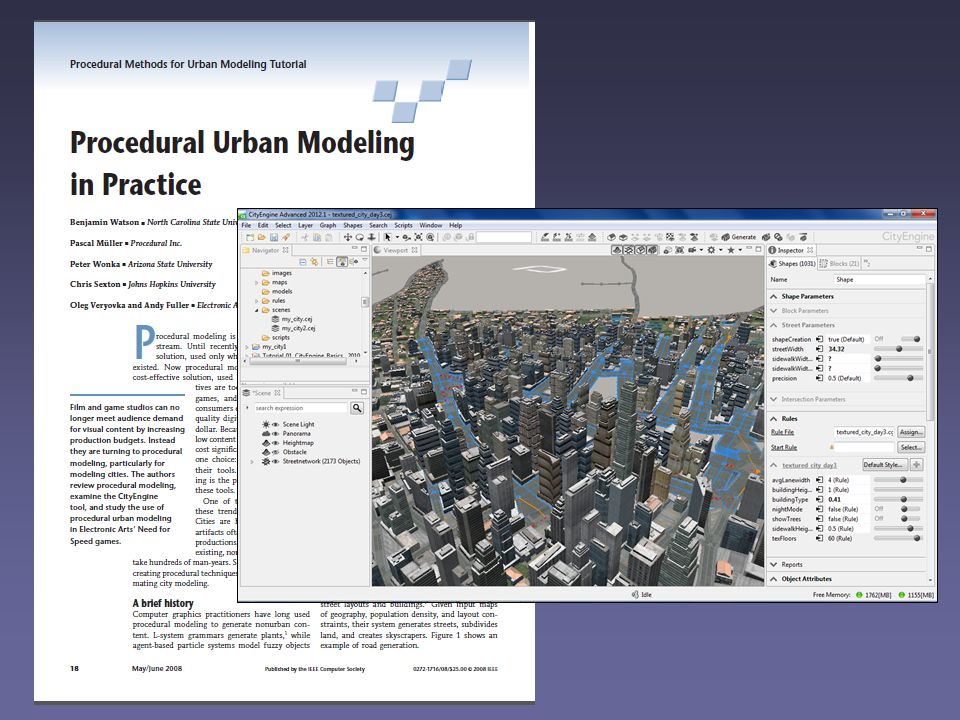Viewport: 960px width, 720px height.
Task: Open the File menu
Action: pos(246,225)
